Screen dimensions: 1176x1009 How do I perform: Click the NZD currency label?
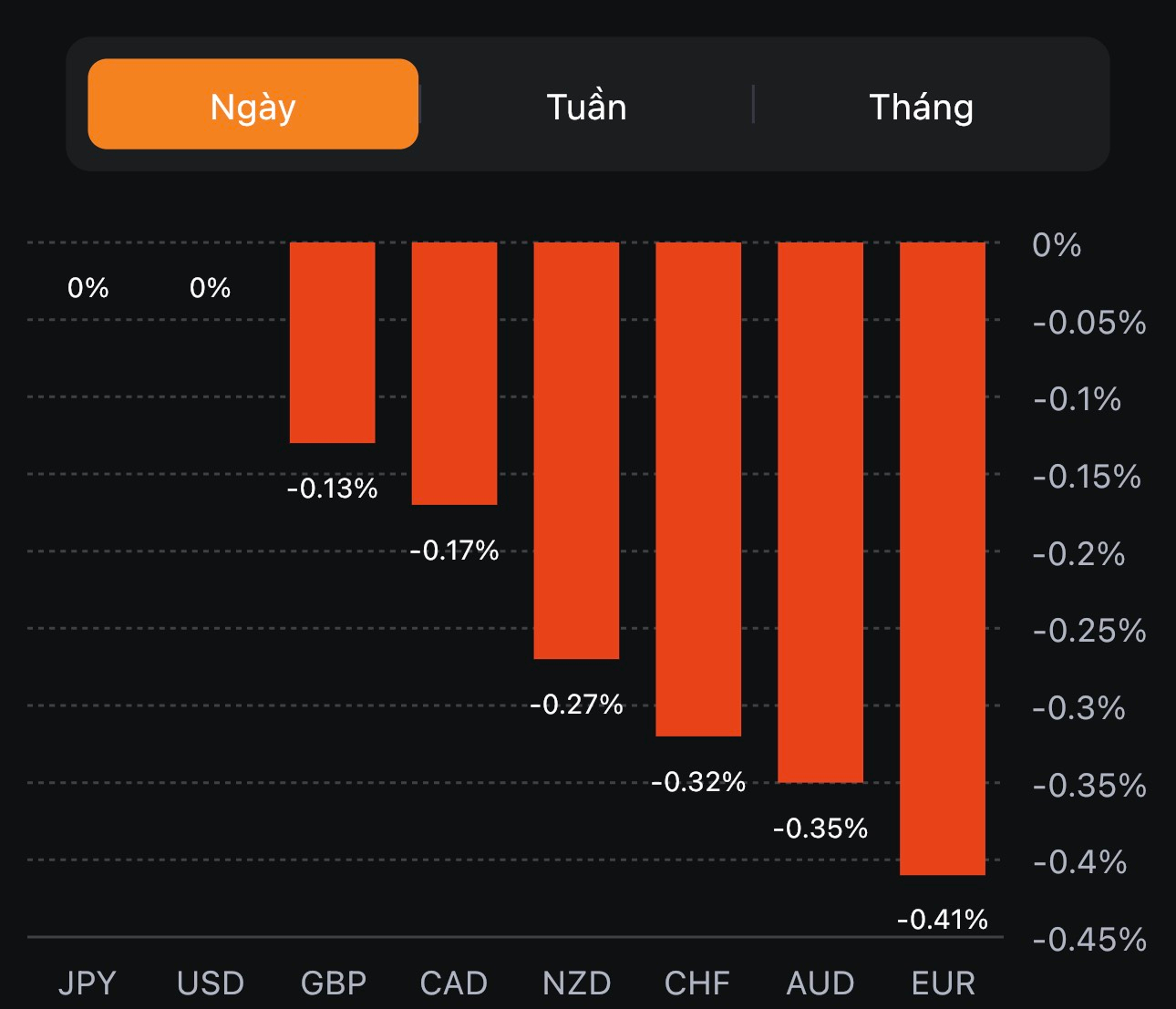pyautogui.click(x=576, y=983)
